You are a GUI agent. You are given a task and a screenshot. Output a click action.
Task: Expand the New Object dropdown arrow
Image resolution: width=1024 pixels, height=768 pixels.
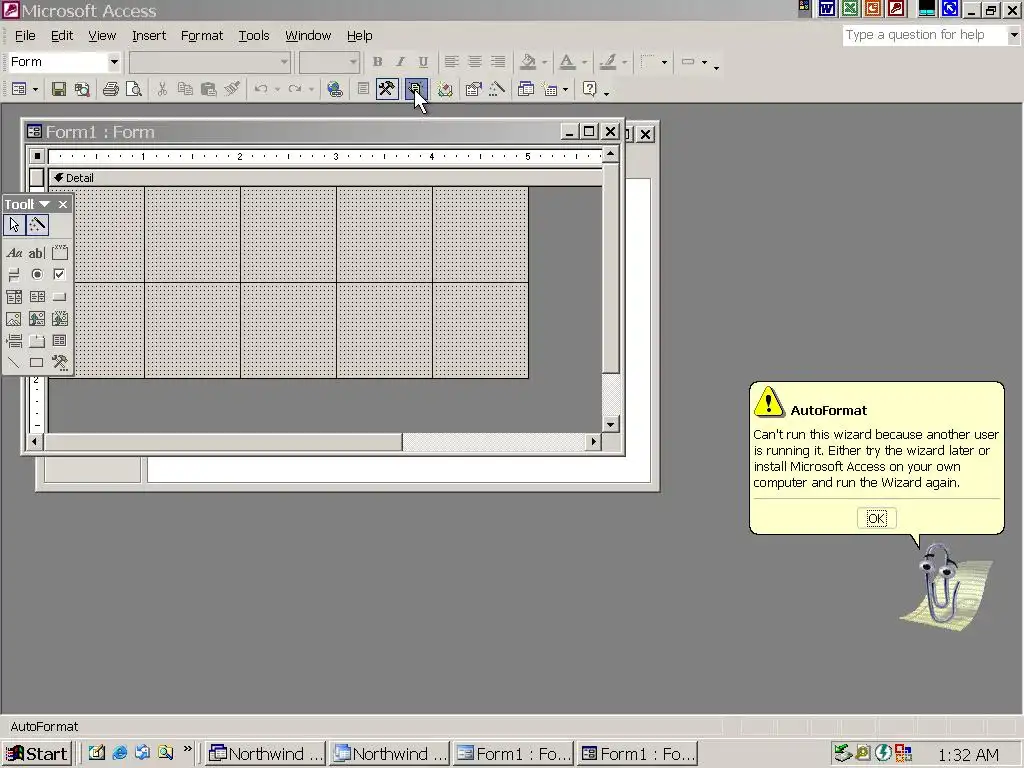565,89
